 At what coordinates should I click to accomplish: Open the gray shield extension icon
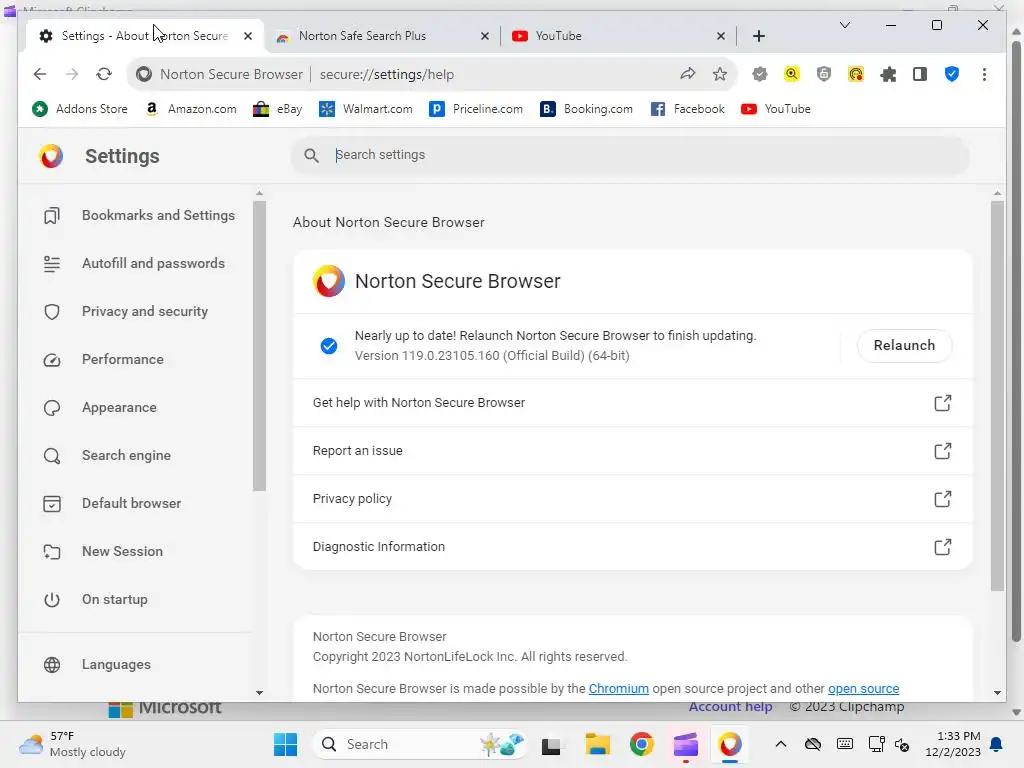click(x=824, y=74)
